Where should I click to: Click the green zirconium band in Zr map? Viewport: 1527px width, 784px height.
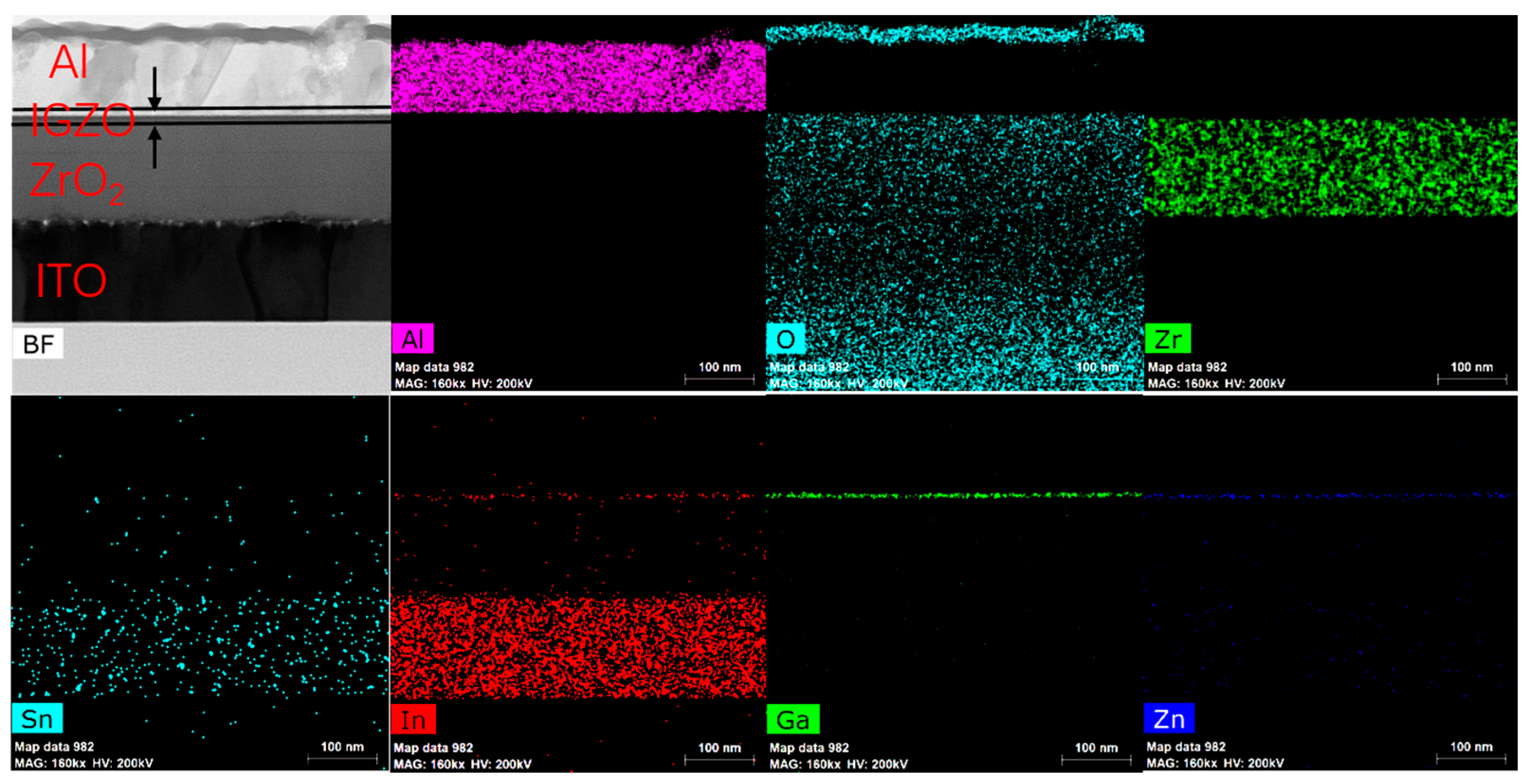[1330, 167]
